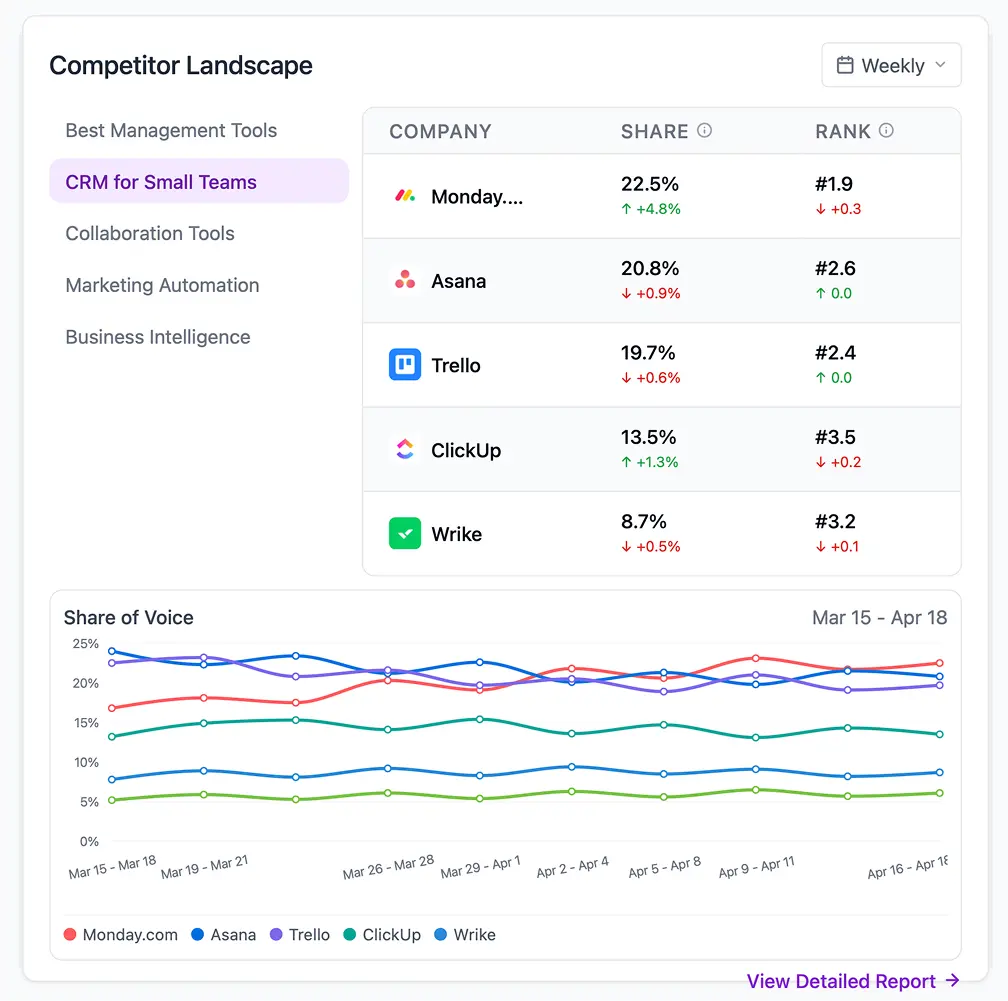This screenshot has width=1008, height=1001.
Task: Click the info icon next to SHARE
Action: coord(703,130)
